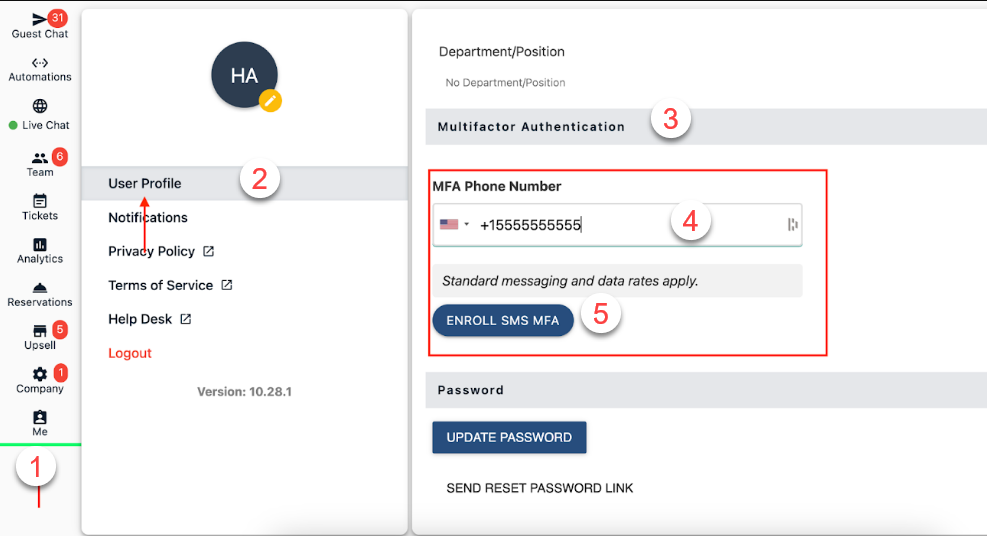Open the Team section

(40, 164)
